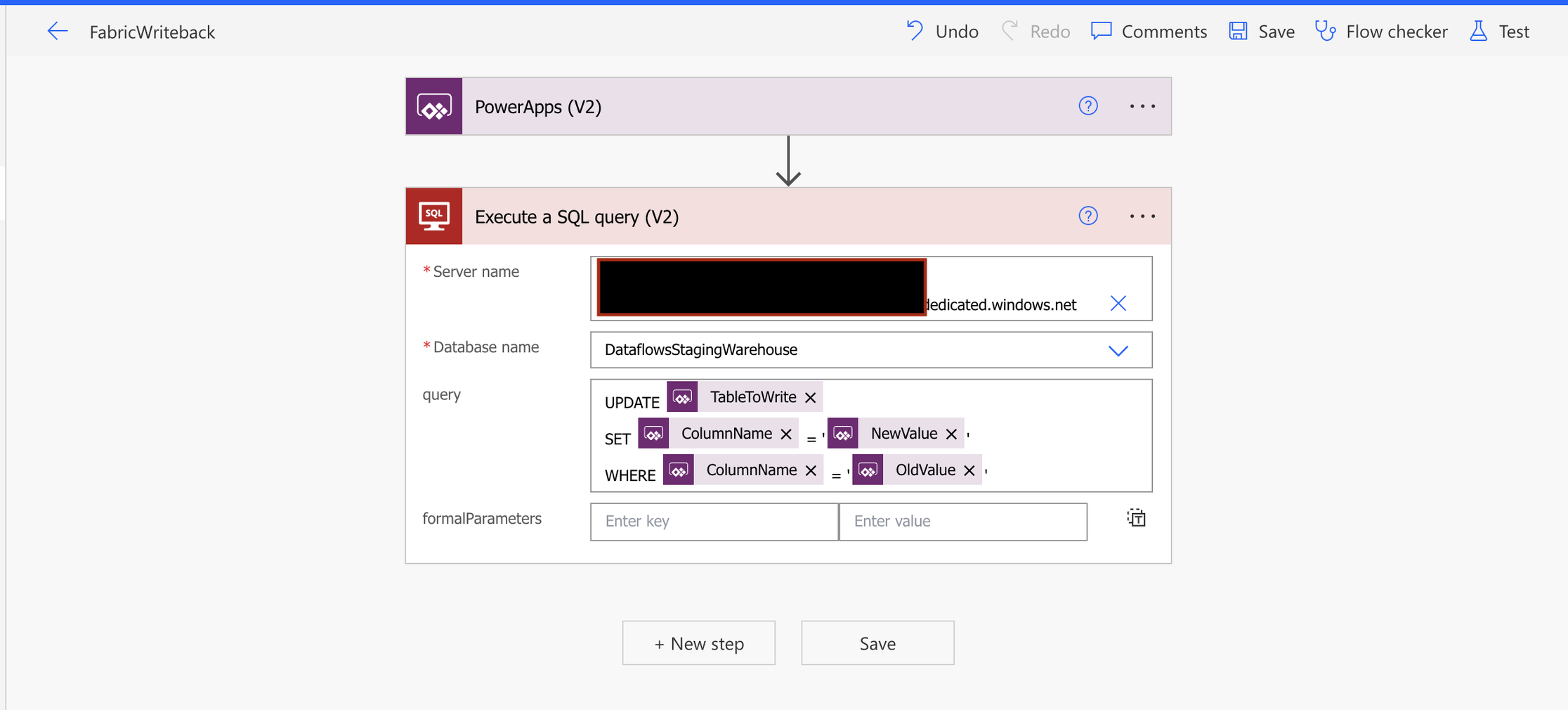Image resolution: width=1568 pixels, height=710 pixels.
Task: Remove the NewValue token from query
Action: 951,434
